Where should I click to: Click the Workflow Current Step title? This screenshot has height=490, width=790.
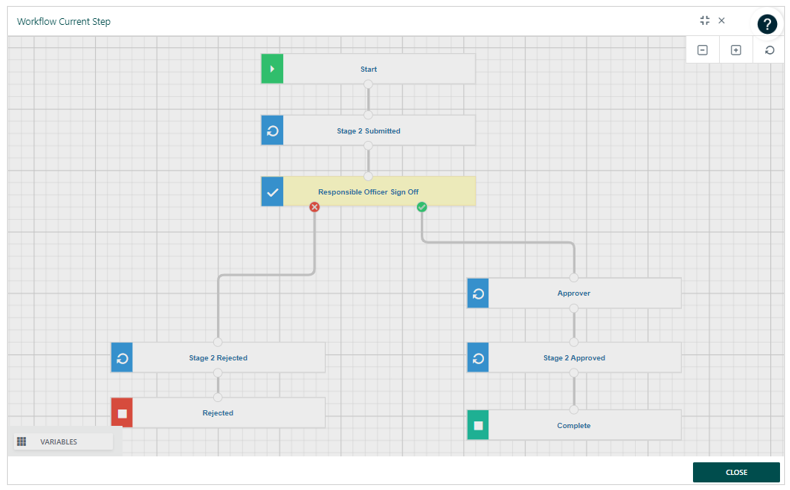coord(63,21)
